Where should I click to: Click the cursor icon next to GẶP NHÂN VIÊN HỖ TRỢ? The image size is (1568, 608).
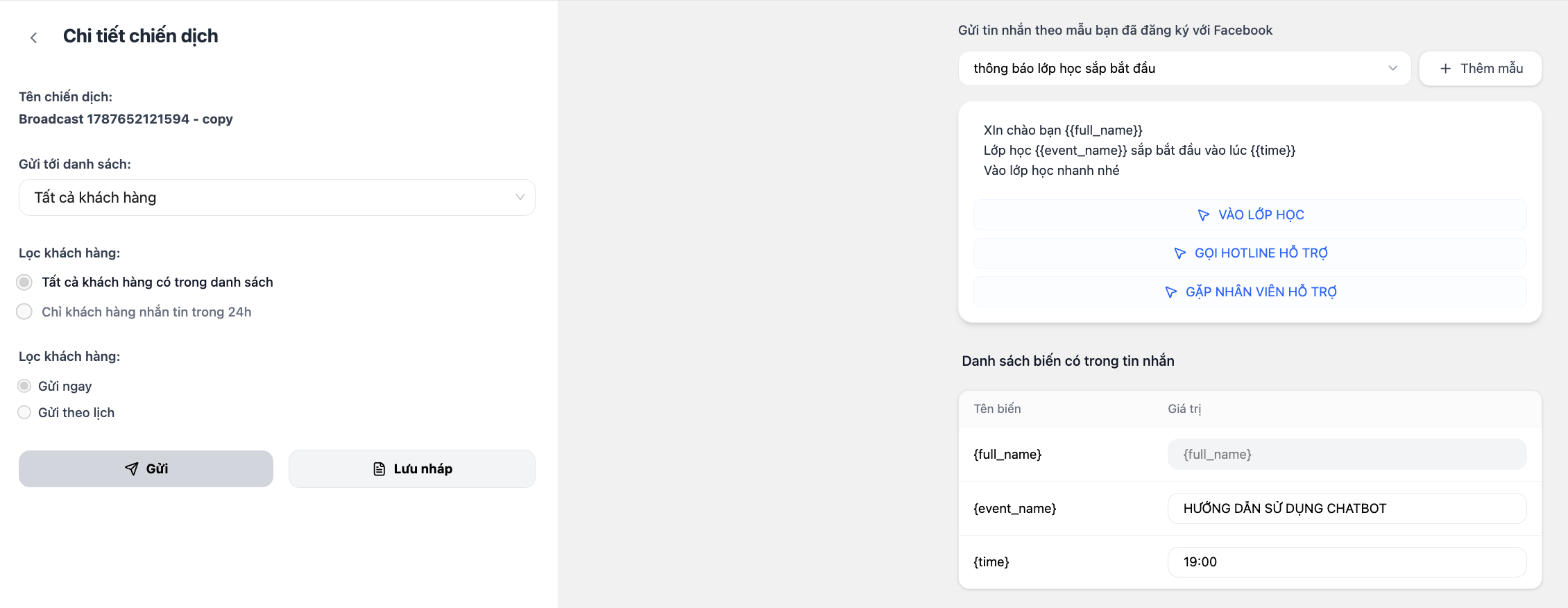point(1170,292)
